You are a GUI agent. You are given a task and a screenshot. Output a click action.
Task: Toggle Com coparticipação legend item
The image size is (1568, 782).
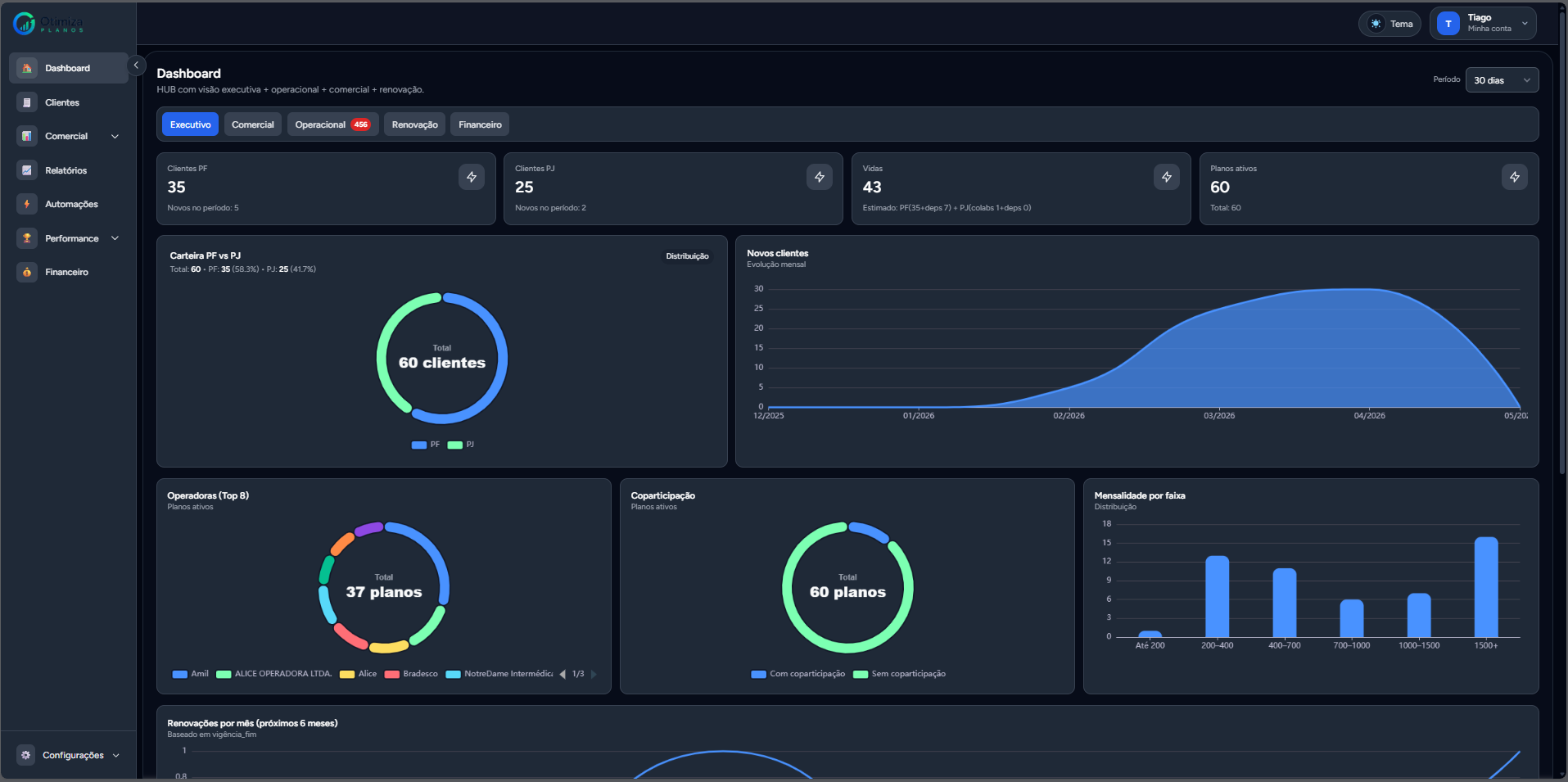[x=798, y=674]
